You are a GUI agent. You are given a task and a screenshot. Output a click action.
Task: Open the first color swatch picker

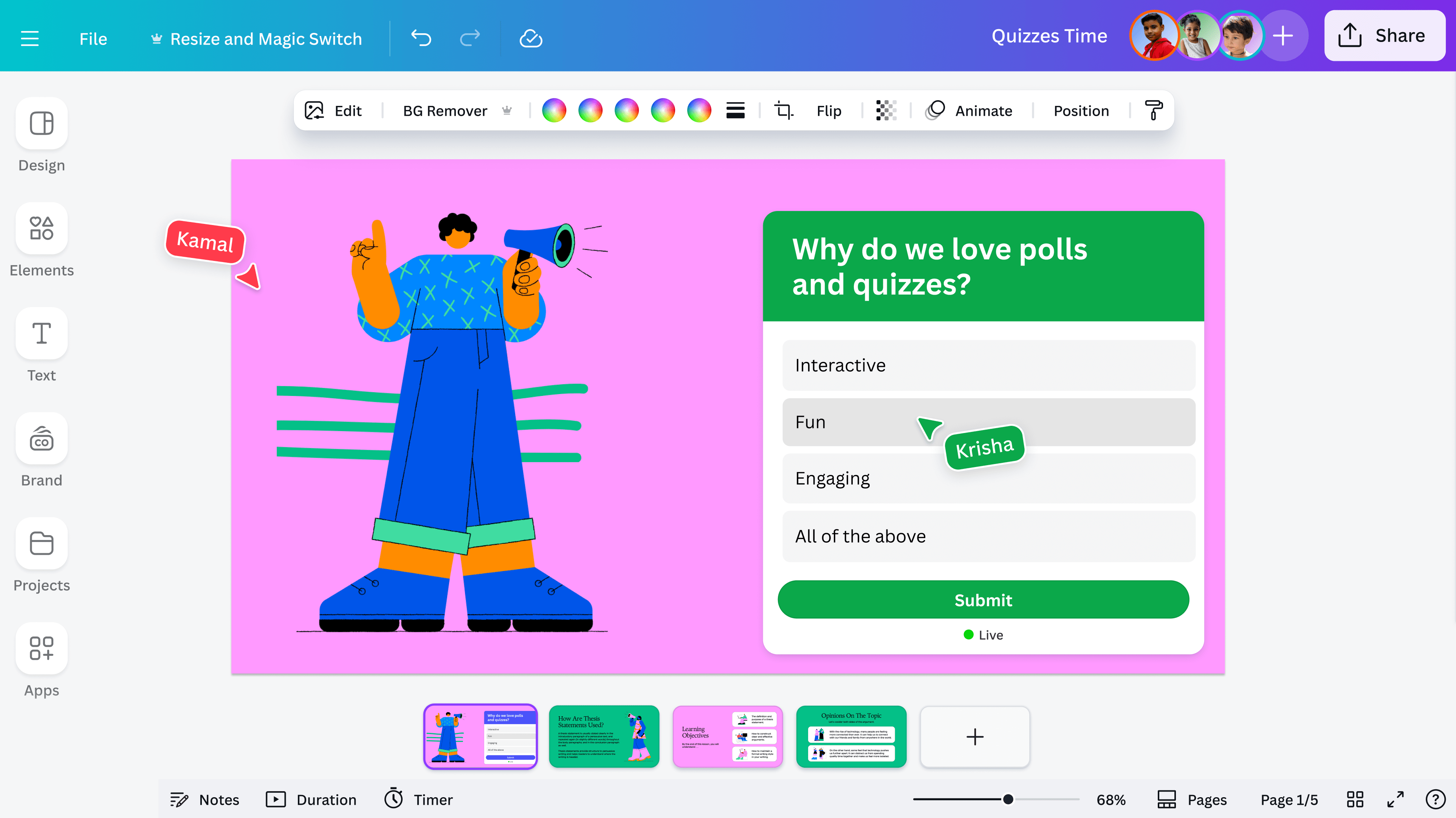tap(555, 110)
